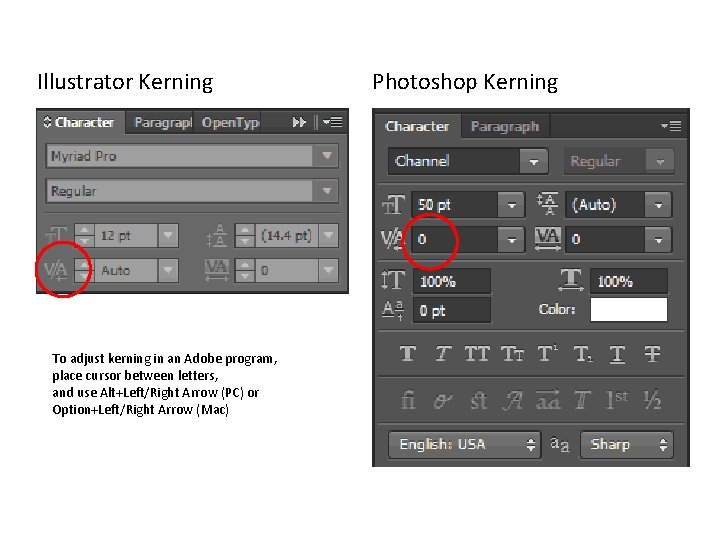The height and width of the screenshot is (540, 720).
Task: Click the Photoshop tracking VA icon
Action: 548,239
